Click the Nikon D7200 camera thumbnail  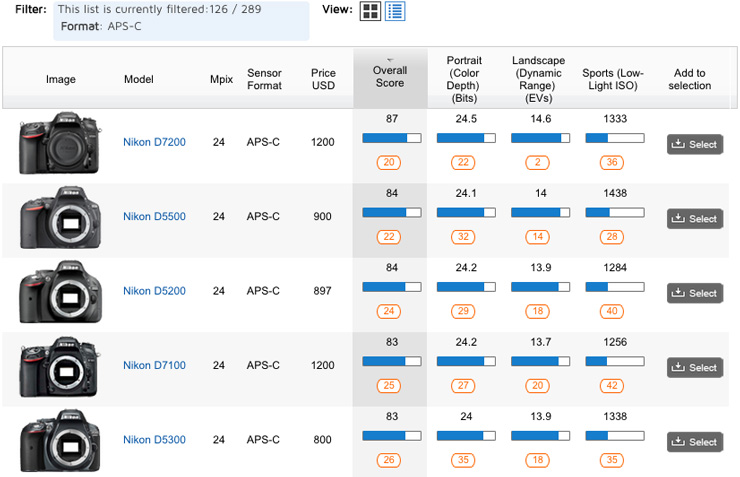(60, 143)
